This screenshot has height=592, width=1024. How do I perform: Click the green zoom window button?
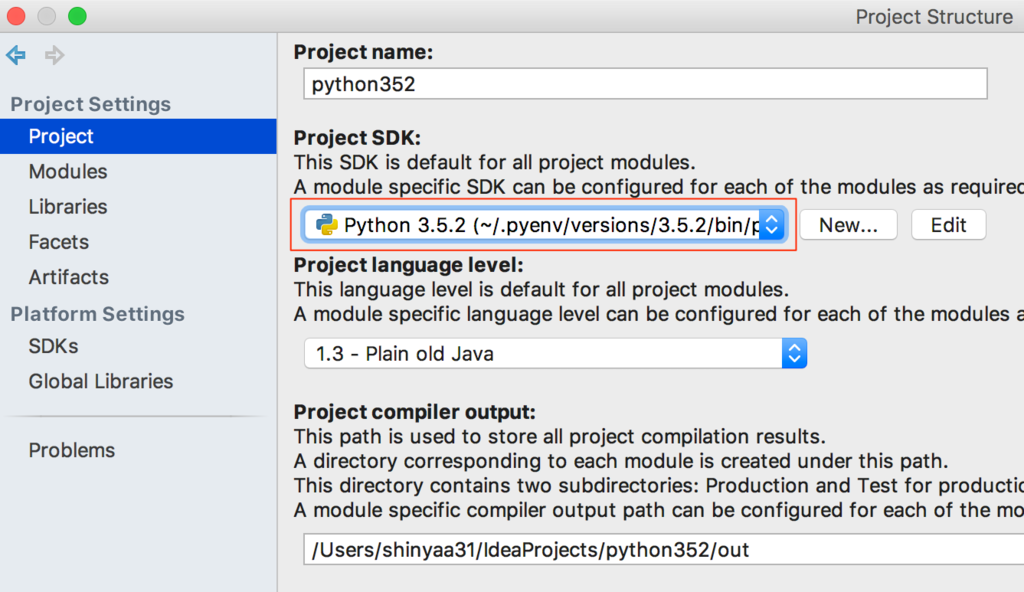[x=77, y=16]
